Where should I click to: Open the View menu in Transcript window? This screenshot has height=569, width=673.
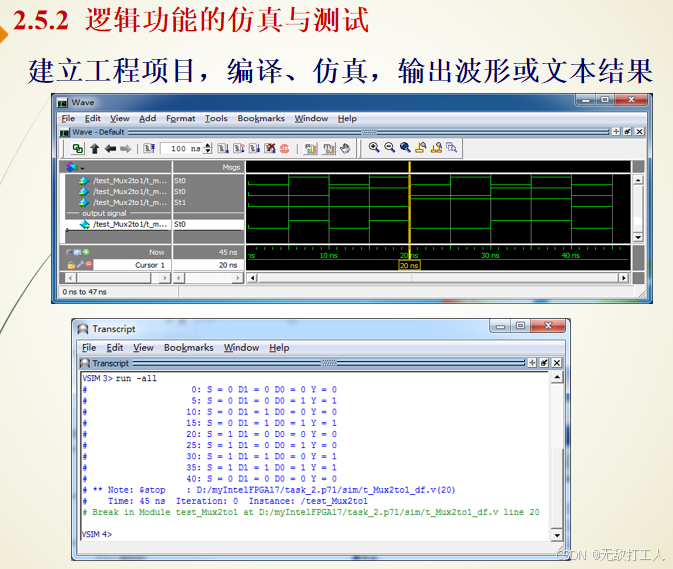pos(143,348)
